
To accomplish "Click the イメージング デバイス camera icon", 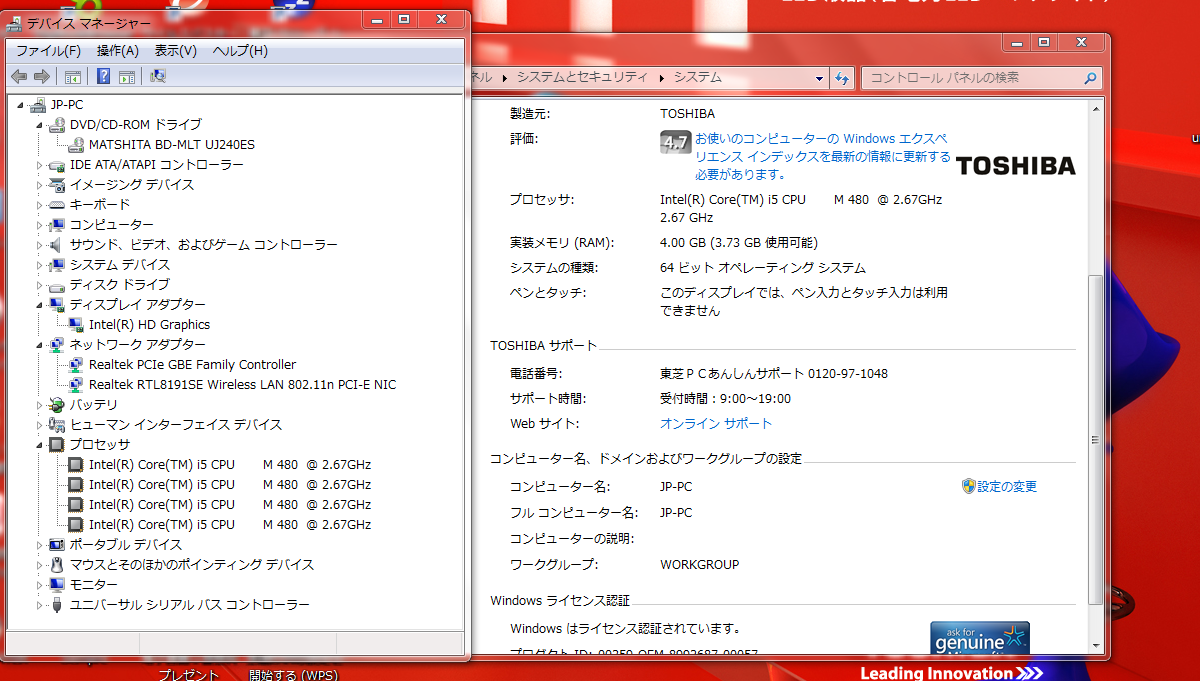I will [58, 184].
